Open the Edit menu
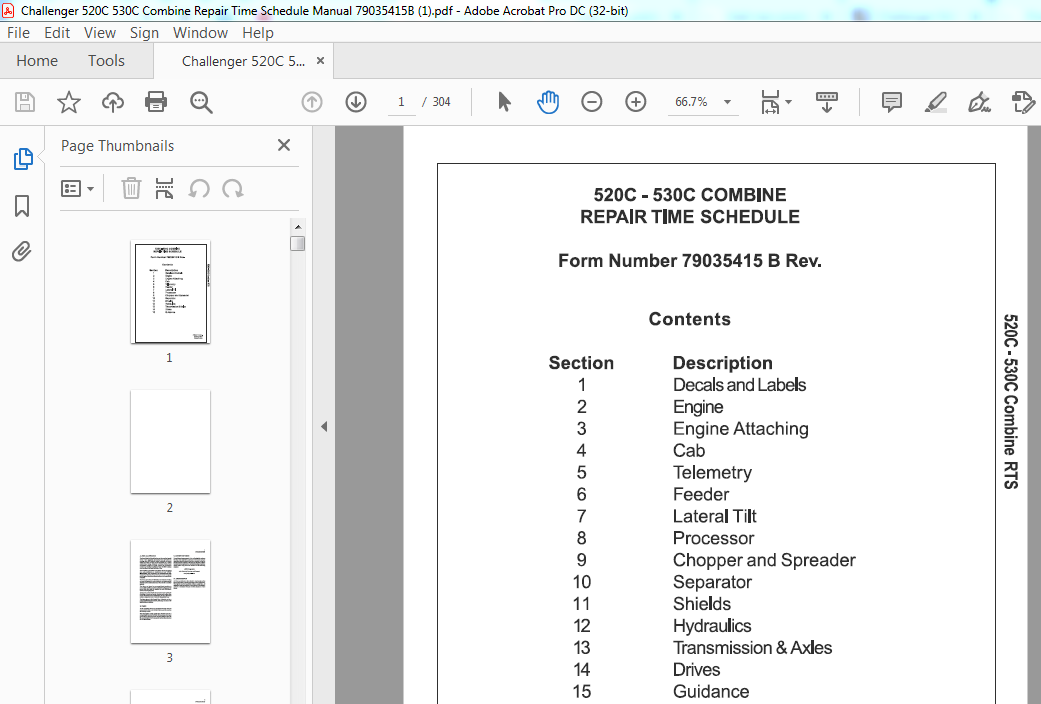 click(57, 33)
